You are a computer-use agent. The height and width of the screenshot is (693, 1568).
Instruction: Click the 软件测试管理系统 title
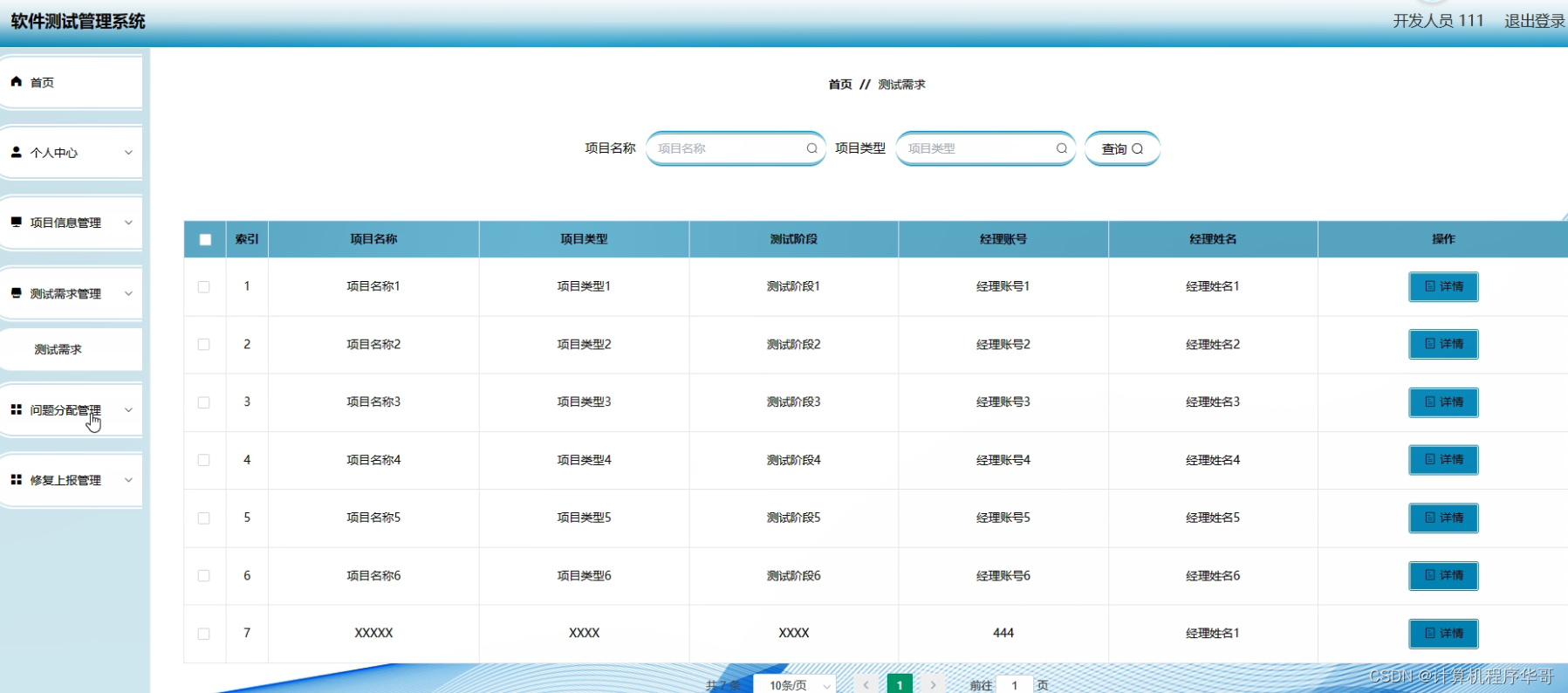(x=79, y=21)
